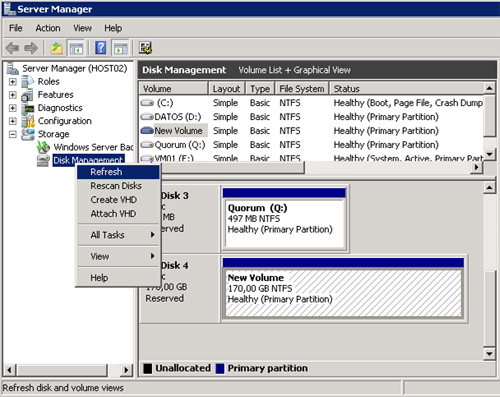This screenshot has height=397, width=500.
Task: Select Create VHD in context menu
Action: coord(119,200)
